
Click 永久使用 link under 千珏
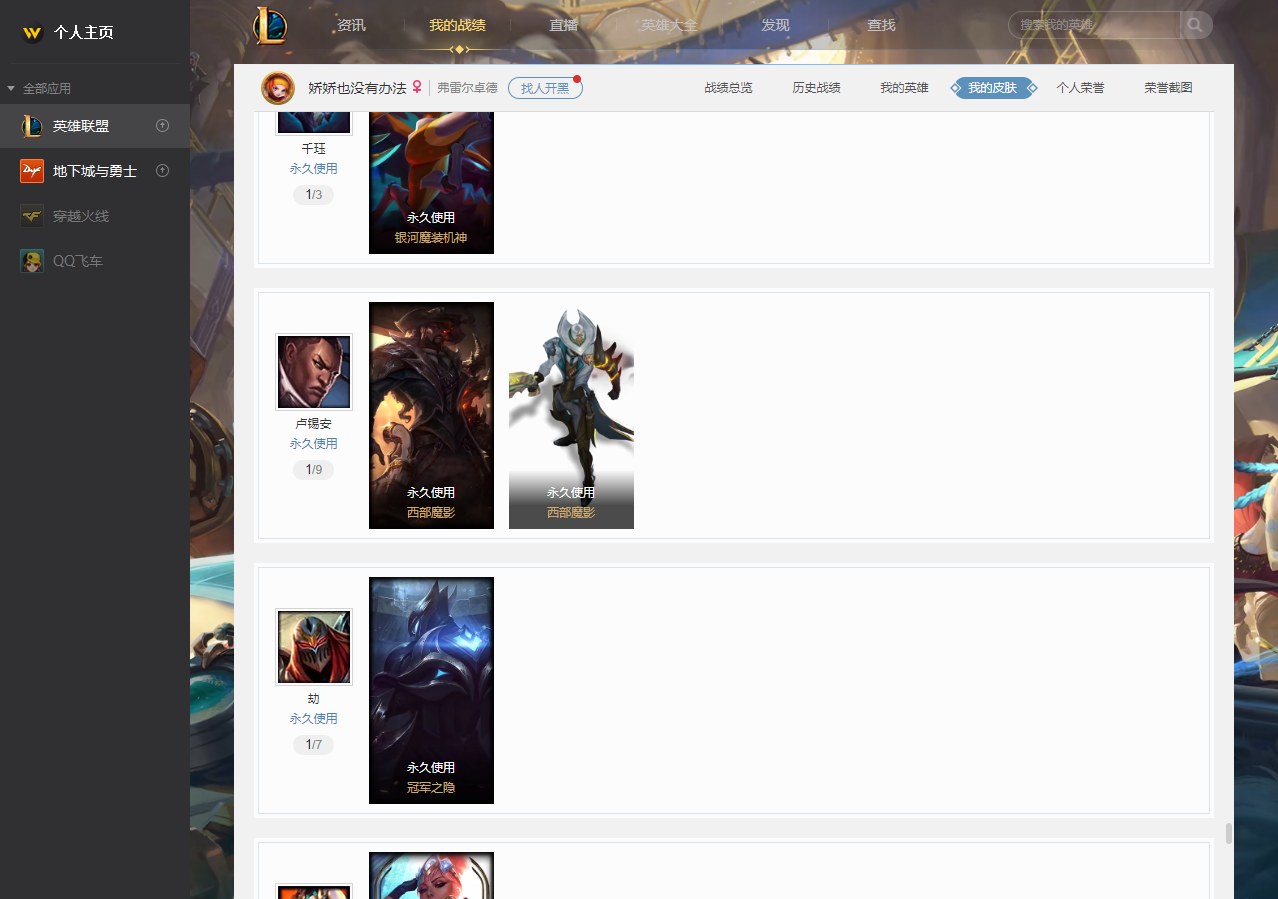[x=314, y=169]
